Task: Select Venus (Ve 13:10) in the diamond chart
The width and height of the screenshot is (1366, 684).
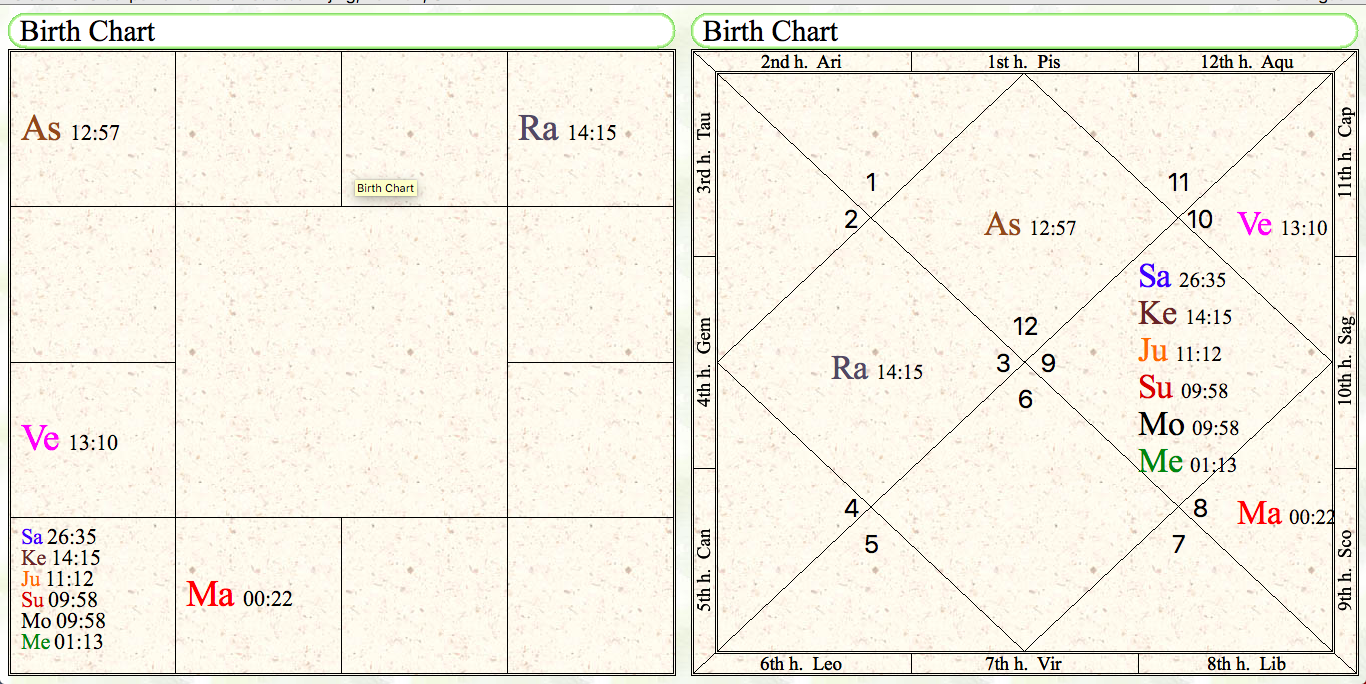Action: pyautogui.click(x=1281, y=225)
